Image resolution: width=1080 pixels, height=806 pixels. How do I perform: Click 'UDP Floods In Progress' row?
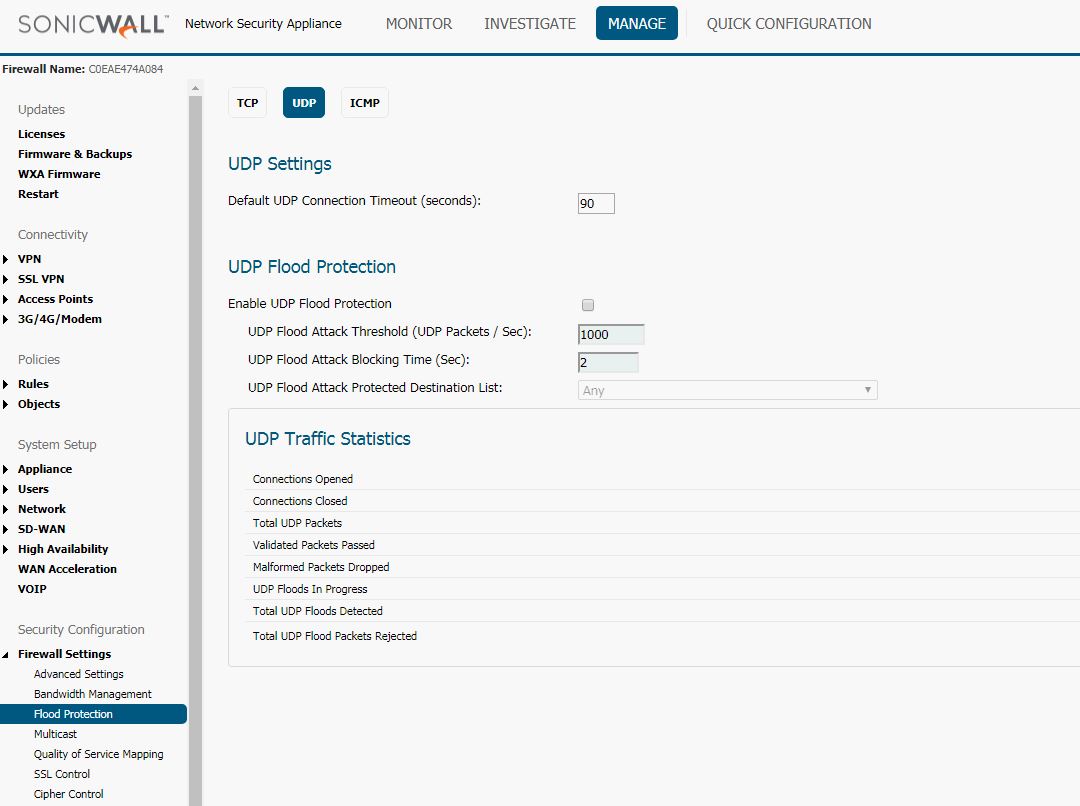tap(663, 589)
